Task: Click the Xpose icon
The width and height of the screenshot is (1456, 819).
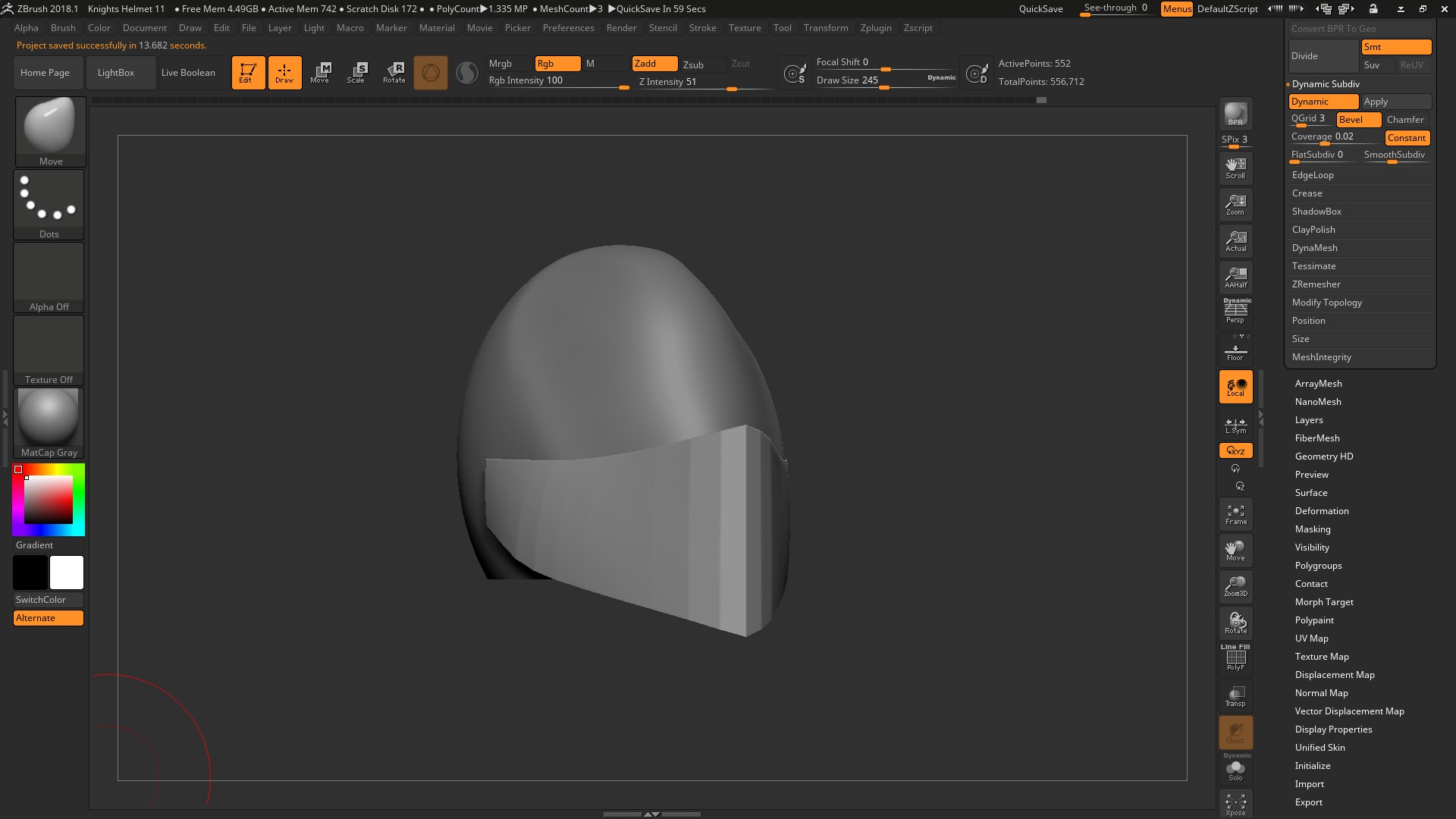Action: [x=1235, y=804]
